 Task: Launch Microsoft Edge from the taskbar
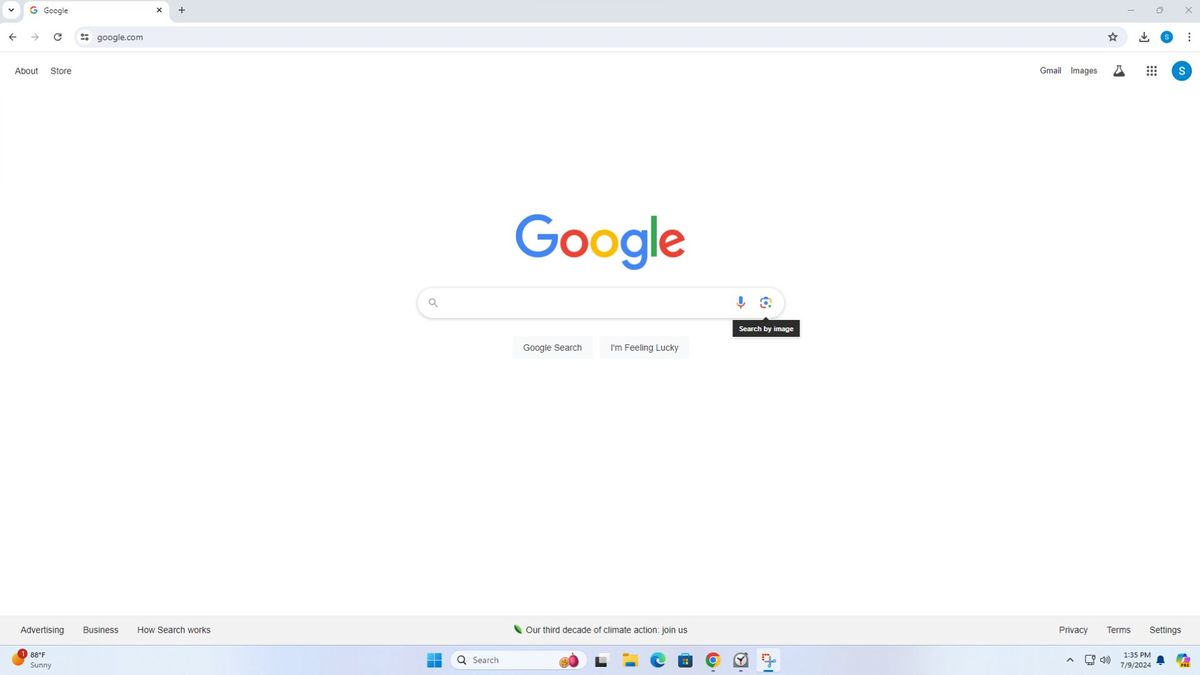[x=657, y=660]
